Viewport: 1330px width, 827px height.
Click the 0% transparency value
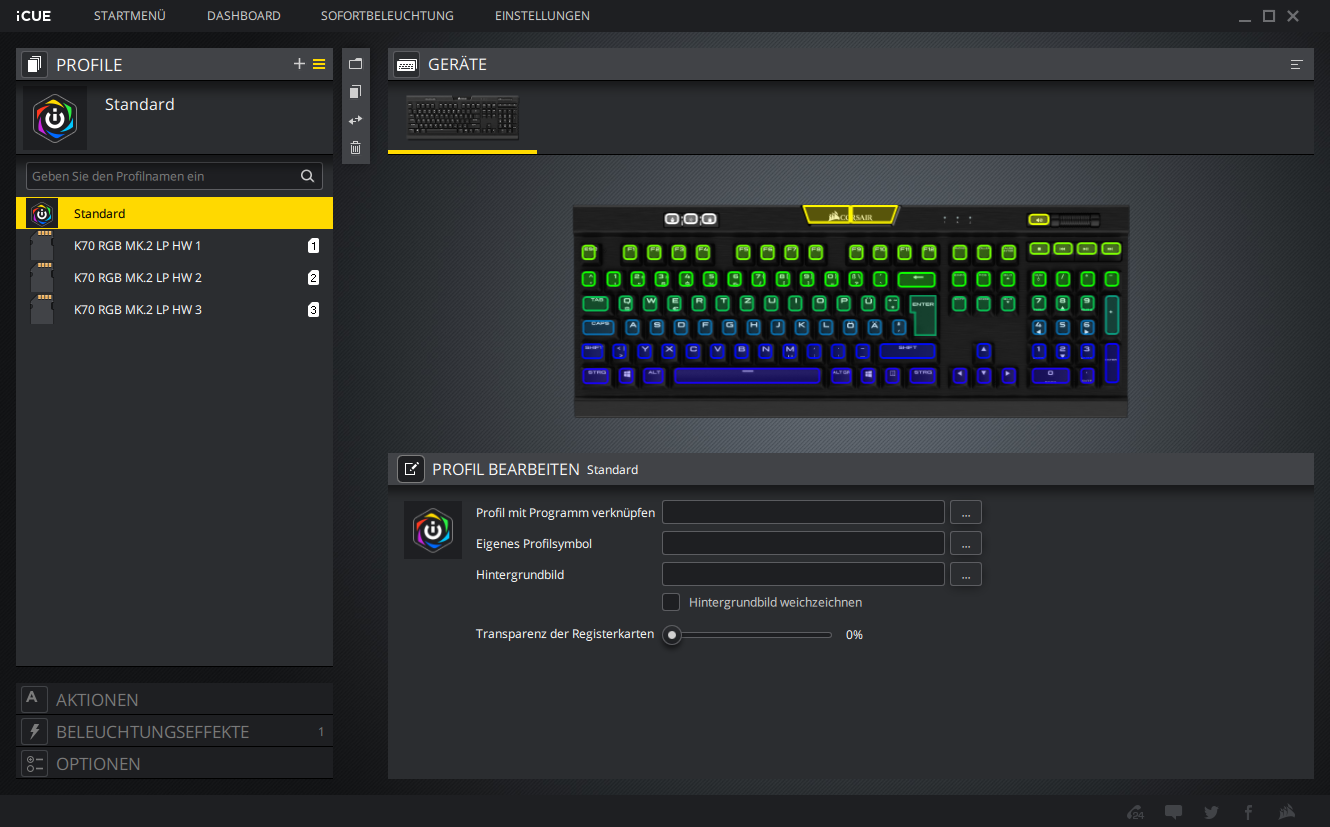point(854,634)
